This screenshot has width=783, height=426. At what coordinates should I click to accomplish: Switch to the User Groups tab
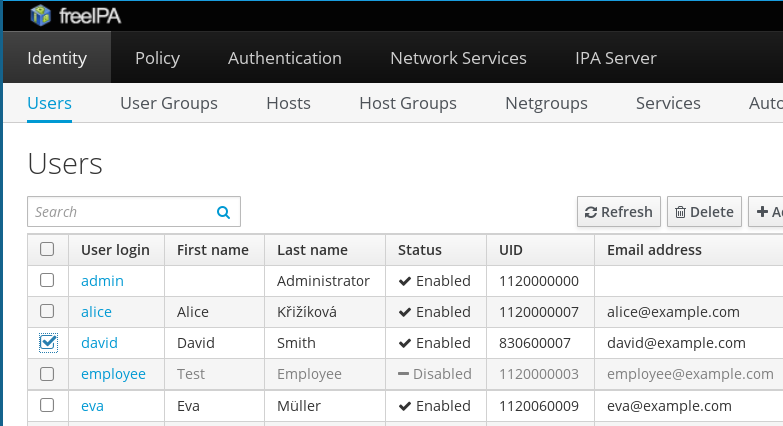pos(169,103)
